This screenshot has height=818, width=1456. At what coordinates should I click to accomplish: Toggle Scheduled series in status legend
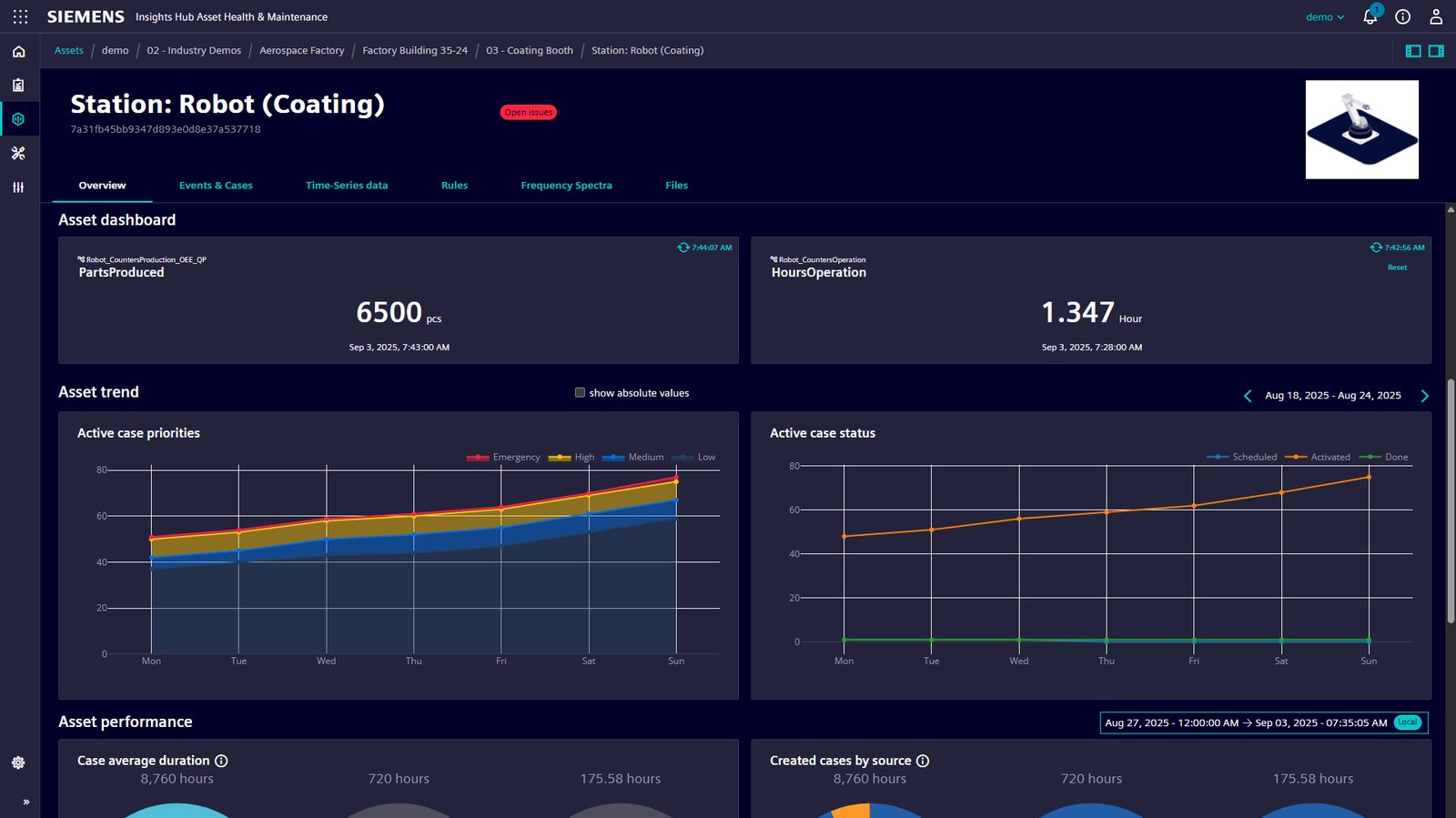click(1241, 458)
